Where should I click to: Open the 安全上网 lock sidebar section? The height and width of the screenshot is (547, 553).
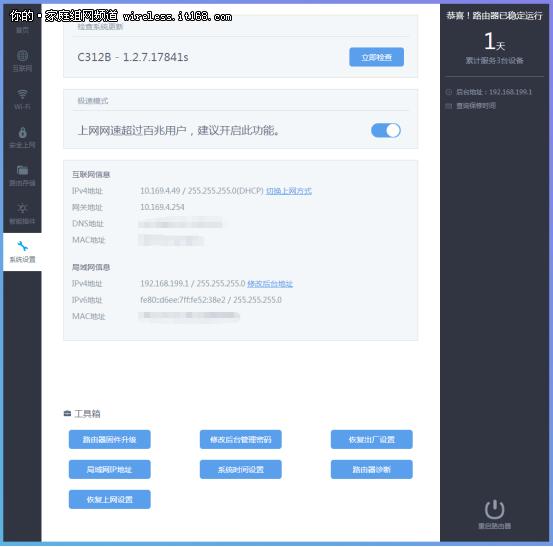22,138
